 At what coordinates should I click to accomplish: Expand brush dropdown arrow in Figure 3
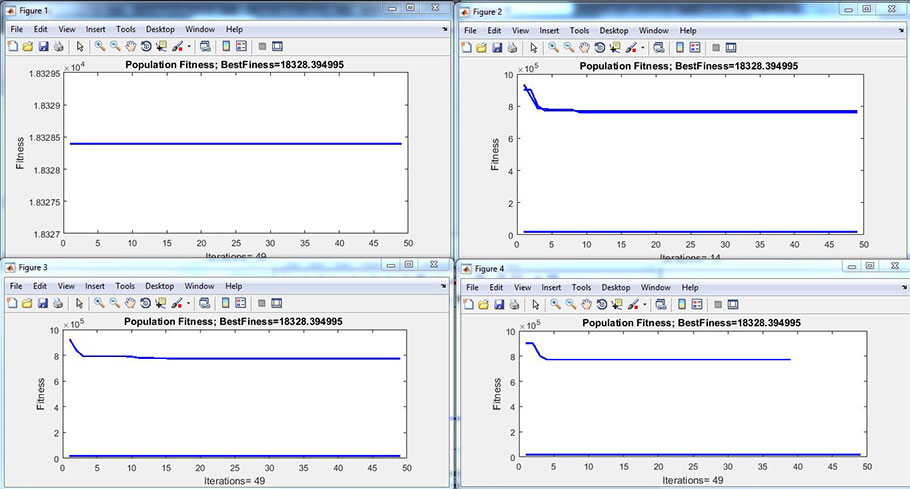188,302
